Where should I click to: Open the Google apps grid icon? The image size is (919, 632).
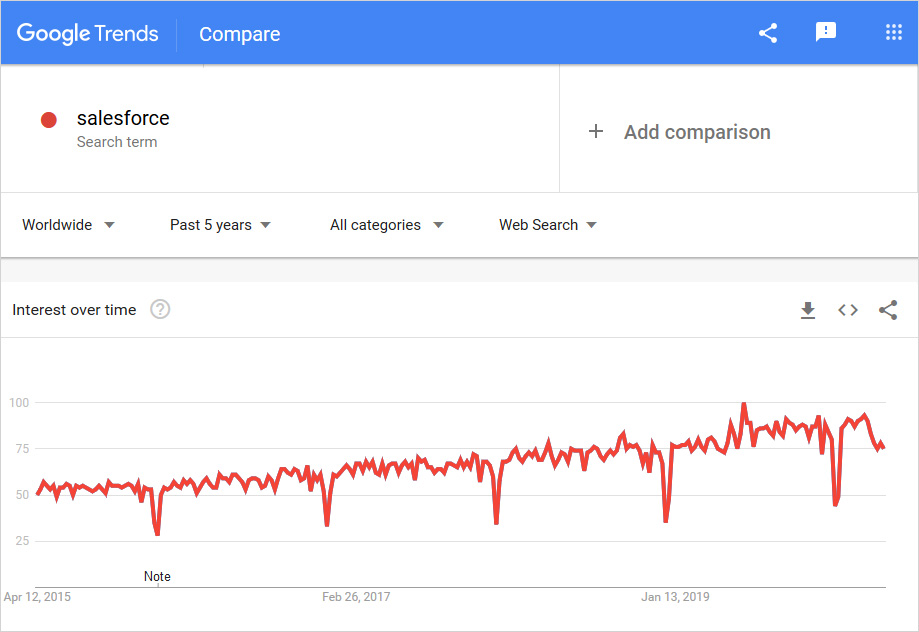tap(893, 33)
